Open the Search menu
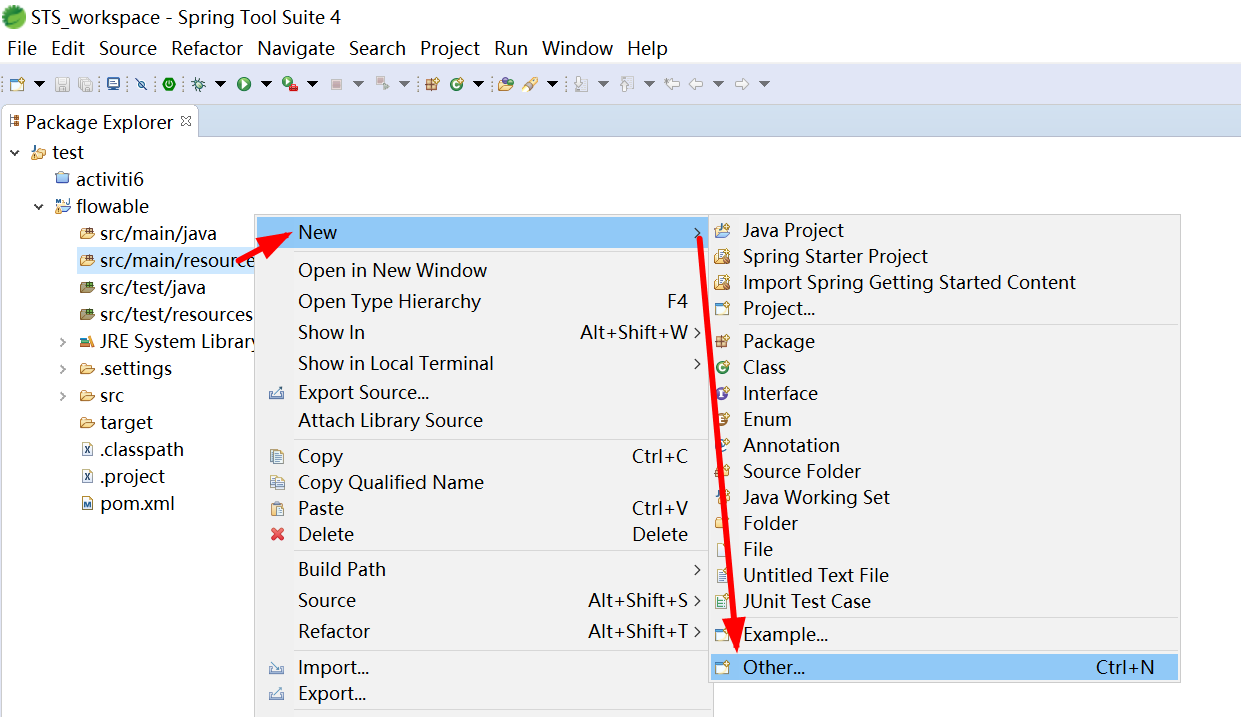 pyautogui.click(x=377, y=48)
